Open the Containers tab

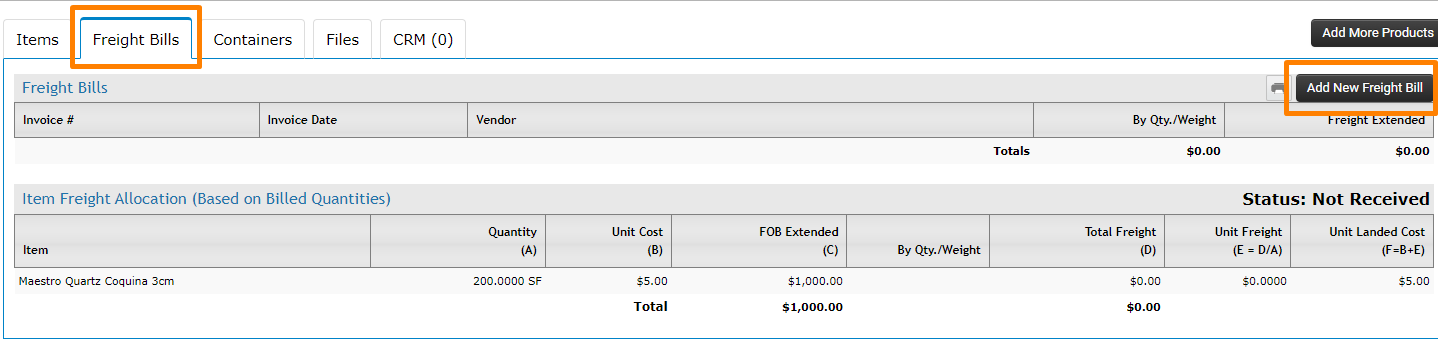pos(253,40)
